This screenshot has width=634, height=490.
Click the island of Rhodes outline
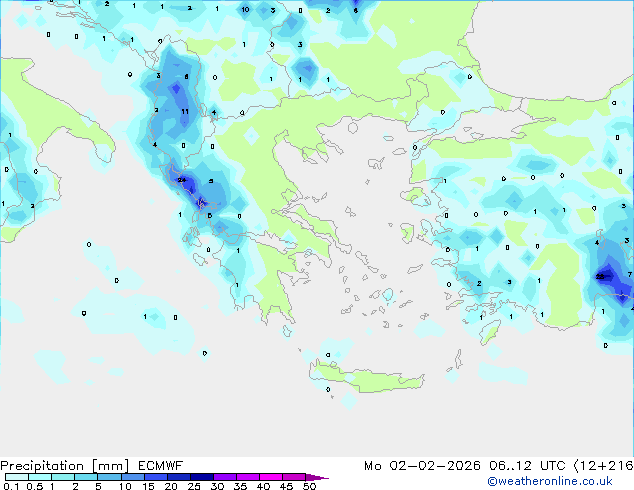click(x=490, y=332)
